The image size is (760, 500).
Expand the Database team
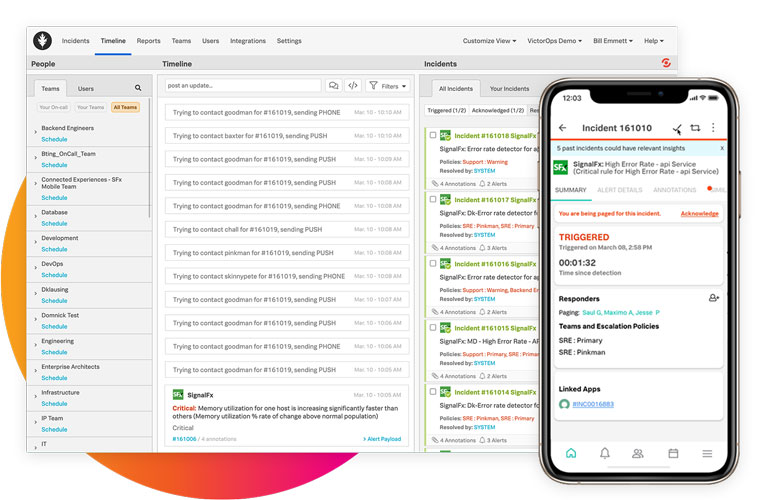click(x=35, y=216)
